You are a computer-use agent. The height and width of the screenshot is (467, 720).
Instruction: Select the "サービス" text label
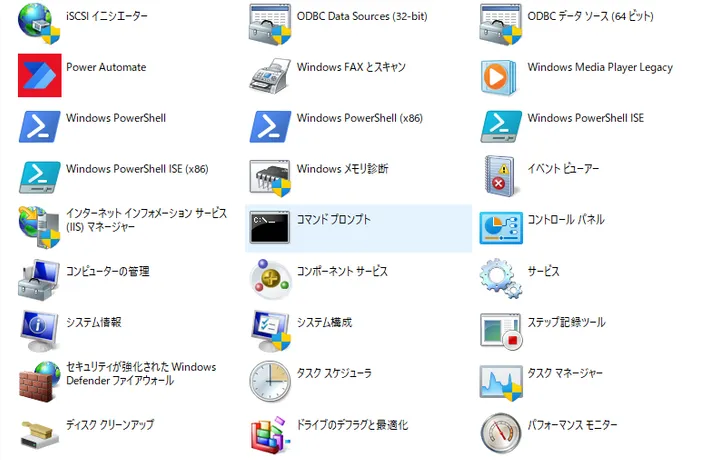point(543,271)
